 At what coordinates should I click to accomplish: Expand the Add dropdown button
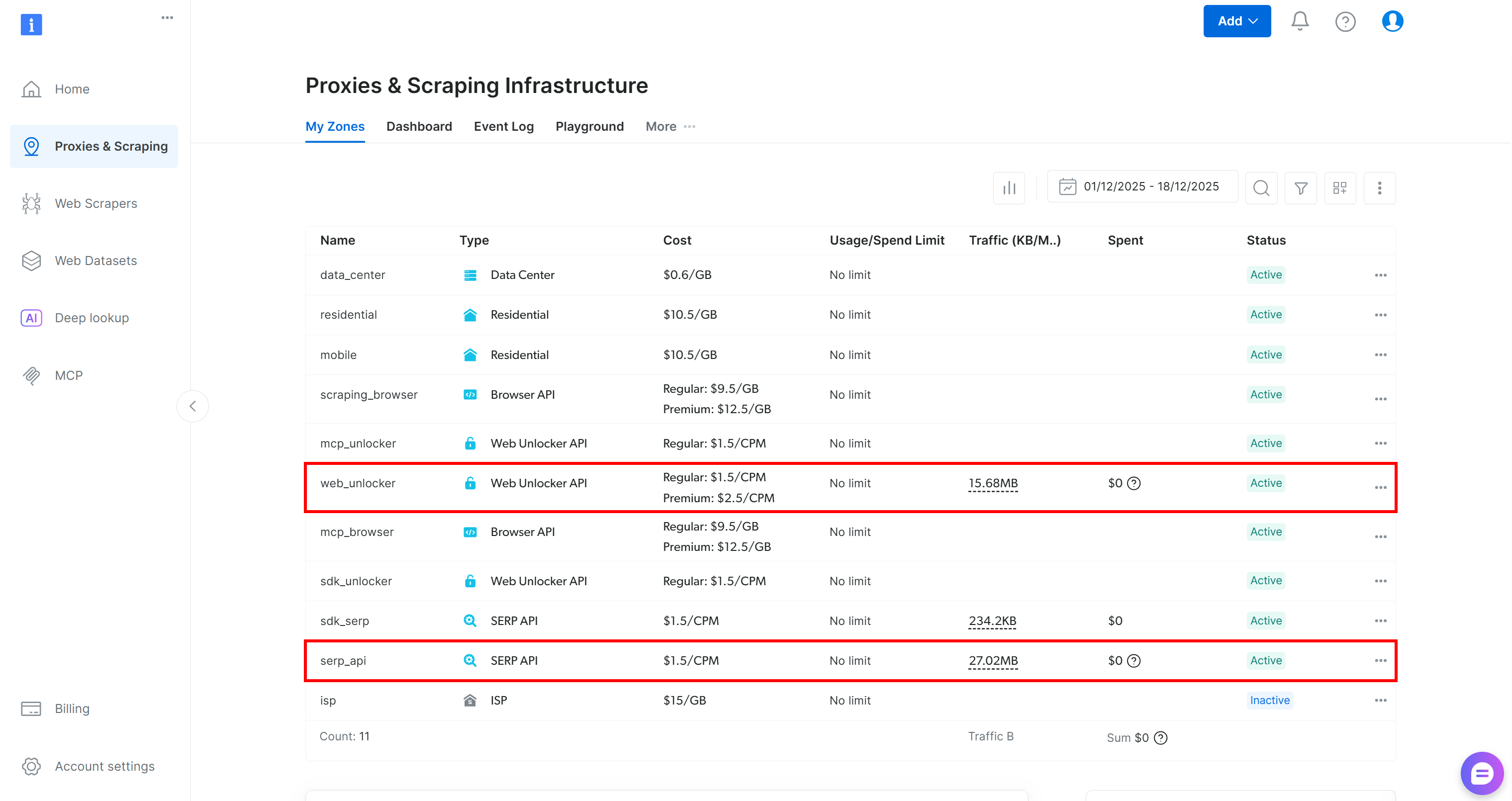pyautogui.click(x=1237, y=21)
